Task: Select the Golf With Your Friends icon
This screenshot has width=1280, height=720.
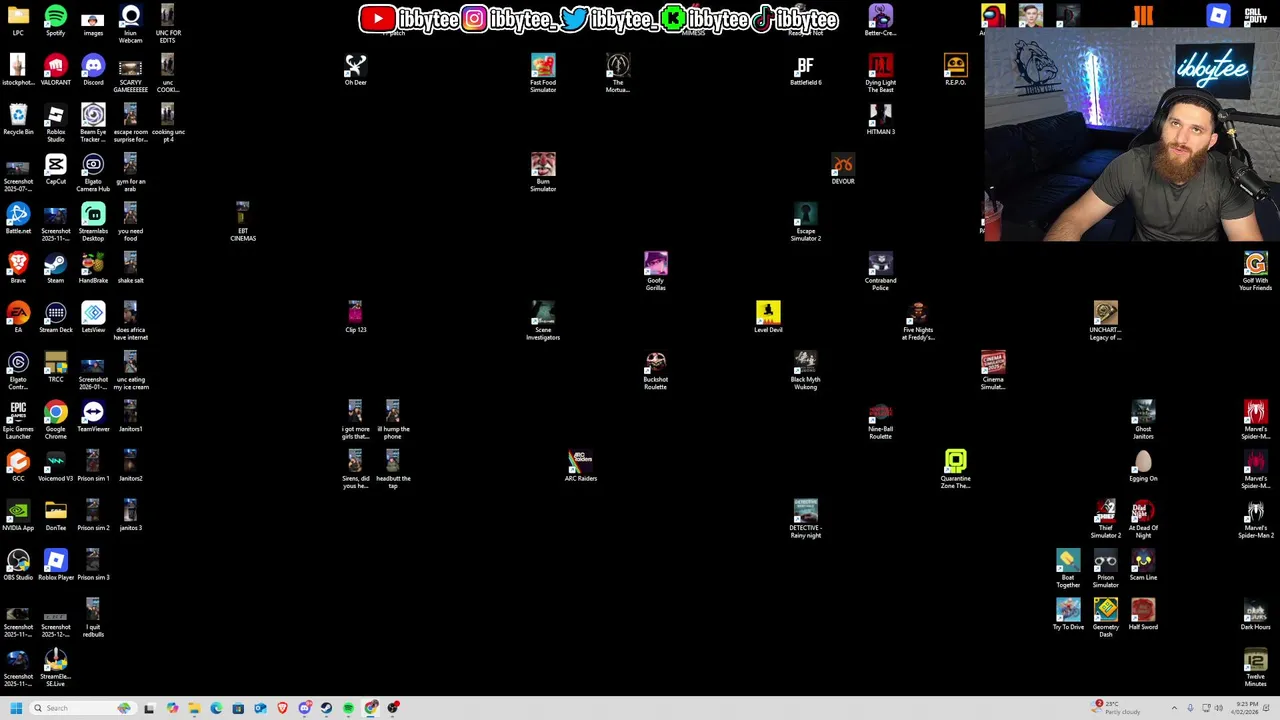Action: [x=1255, y=272]
